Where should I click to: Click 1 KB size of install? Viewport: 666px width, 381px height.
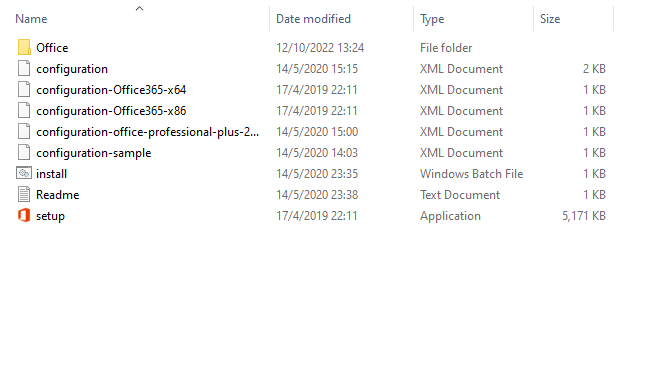(x=594, y=174)
